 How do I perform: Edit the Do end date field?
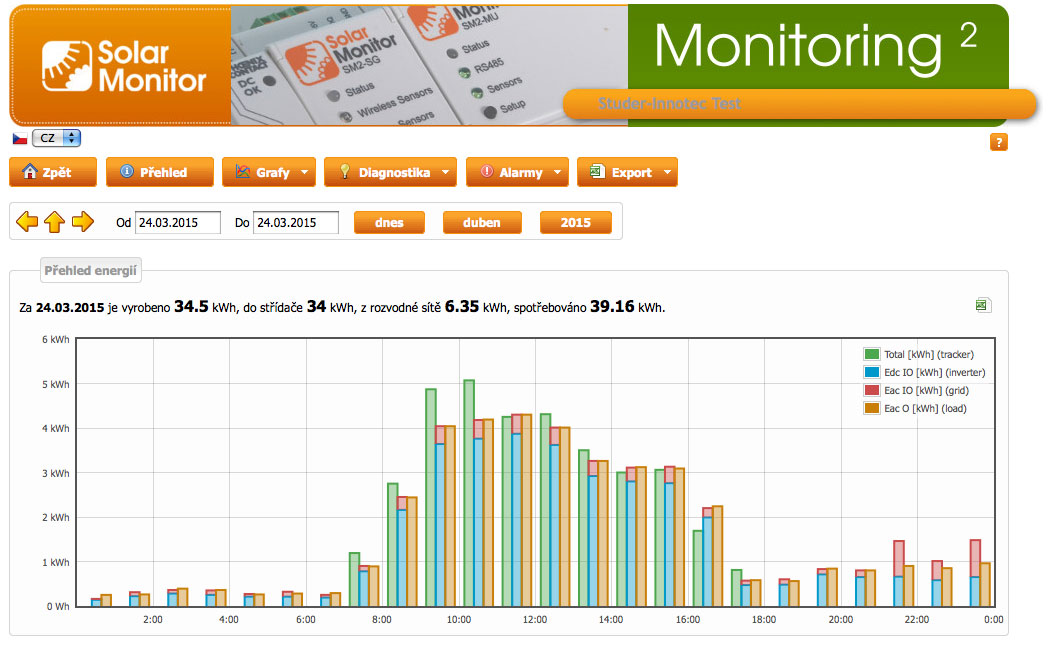click(x=296, y=222)
